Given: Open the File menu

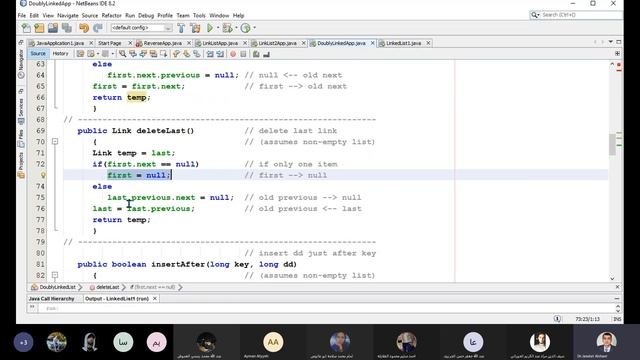Looking at the screenshot, I should [22, 16].
